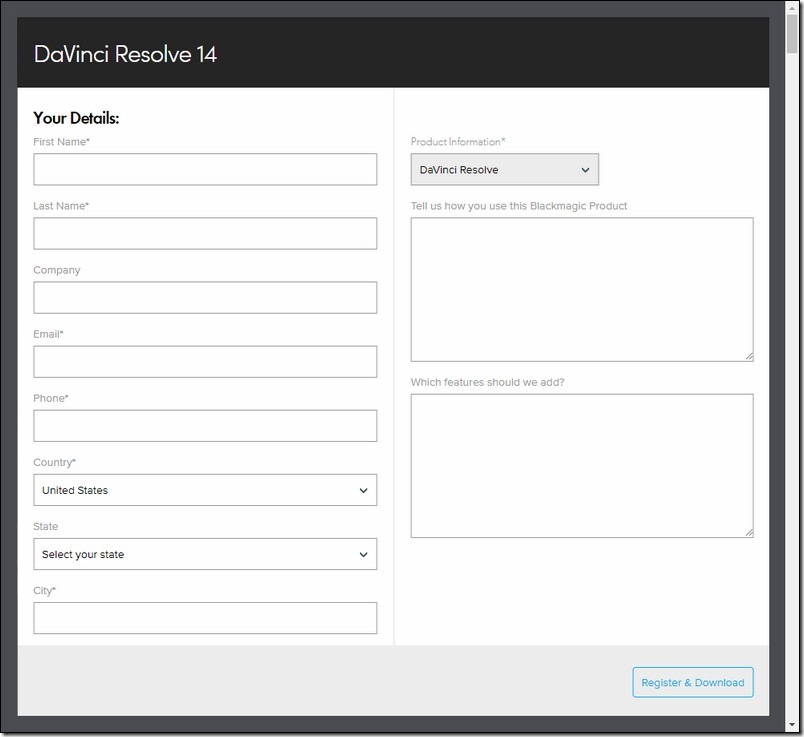The image size is (804, 737).
Task: Click the resize grip on usage textarea
Action: point(749,356)
